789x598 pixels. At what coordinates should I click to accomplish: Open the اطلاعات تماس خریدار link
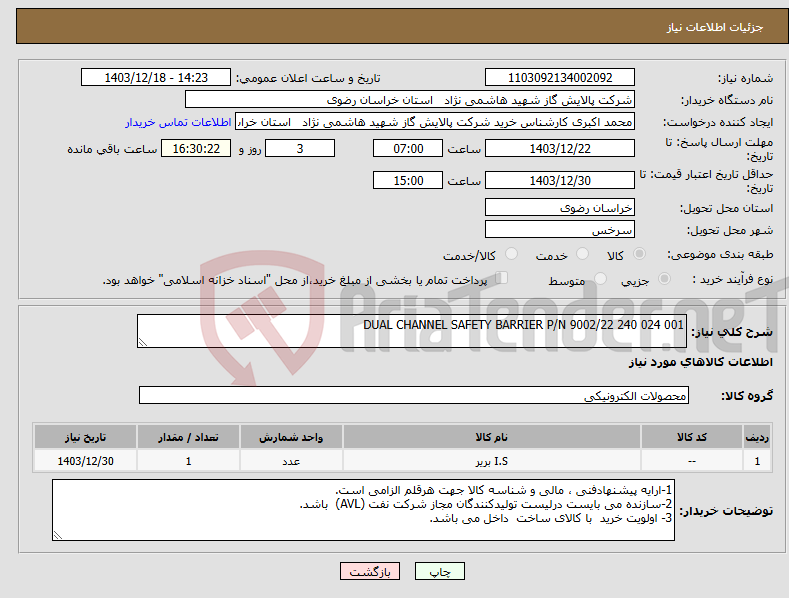click(178, 122)
